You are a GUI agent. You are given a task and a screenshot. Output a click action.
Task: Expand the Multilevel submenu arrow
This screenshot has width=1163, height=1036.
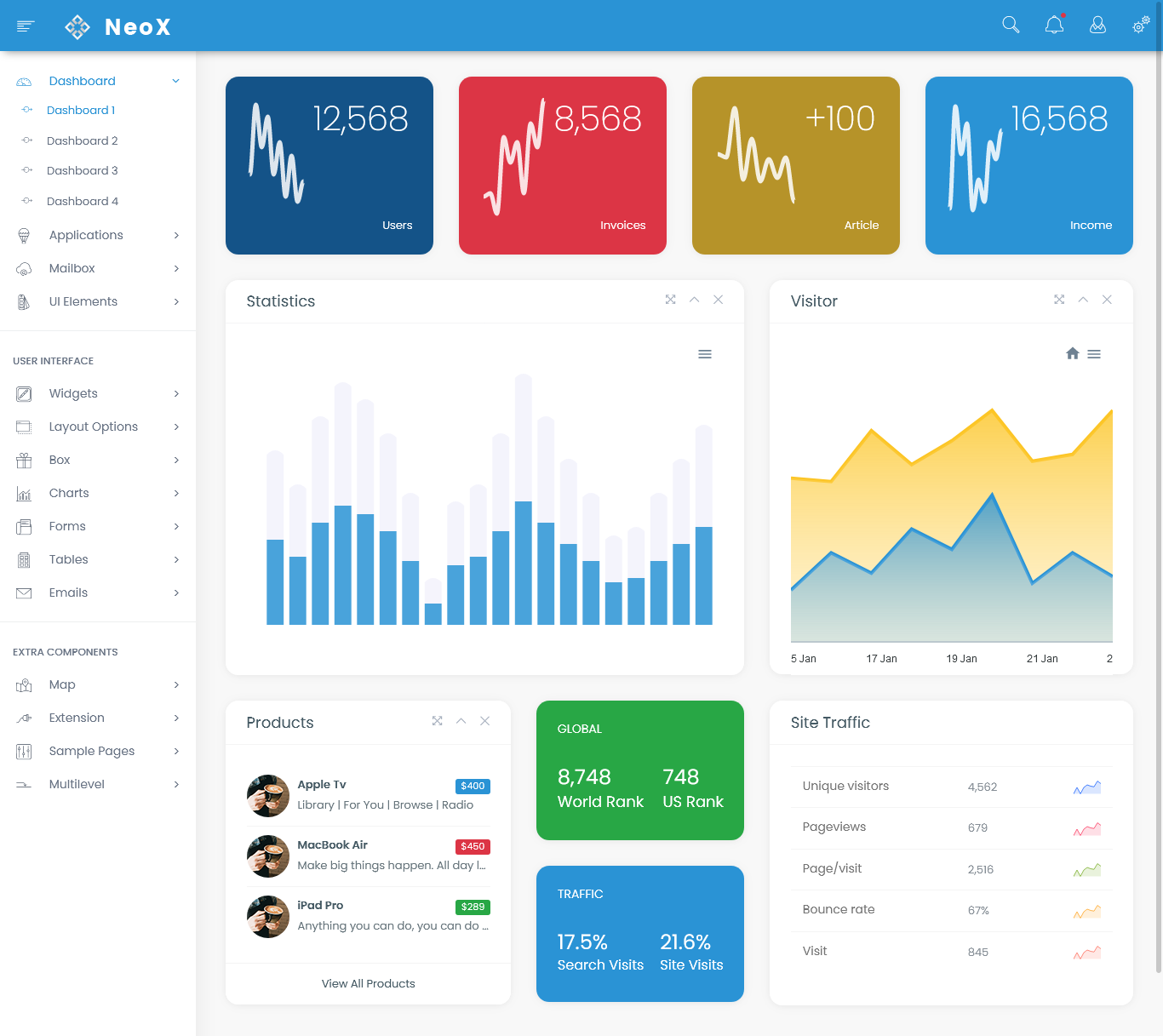click(x=176, y=785)
